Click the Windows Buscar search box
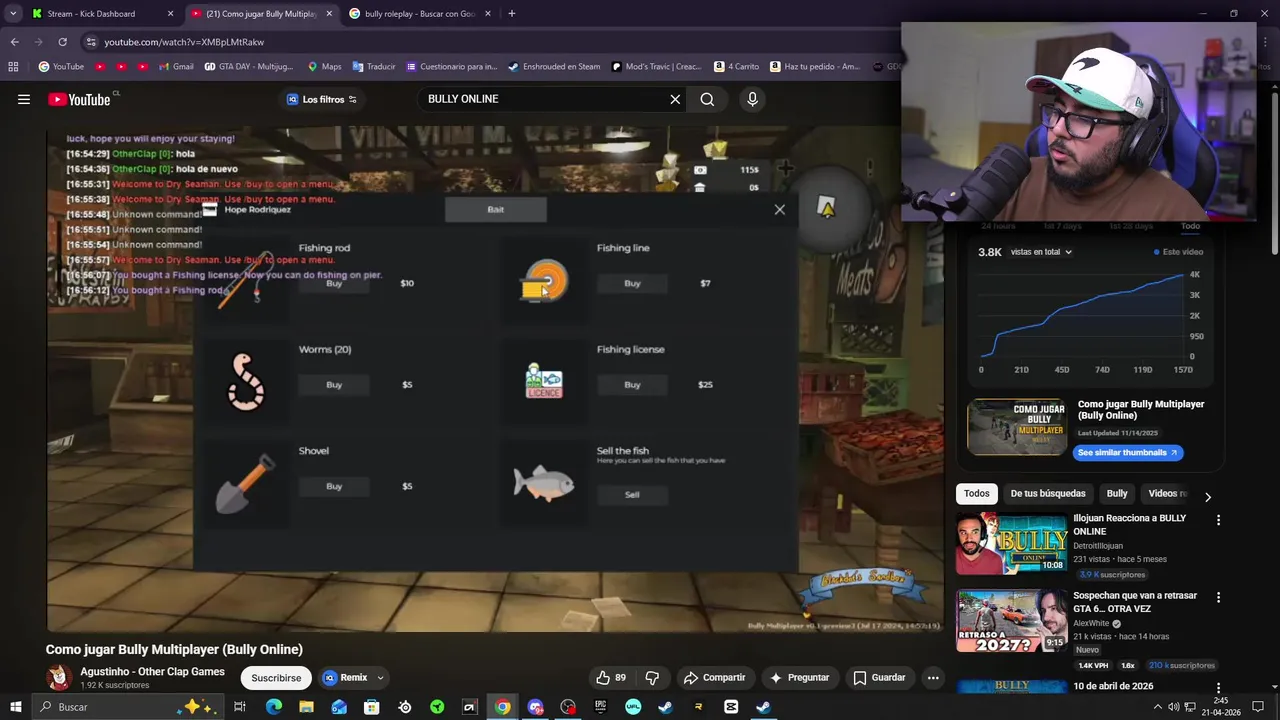This screenshot has height=720, width=1280. coord(128,707)
